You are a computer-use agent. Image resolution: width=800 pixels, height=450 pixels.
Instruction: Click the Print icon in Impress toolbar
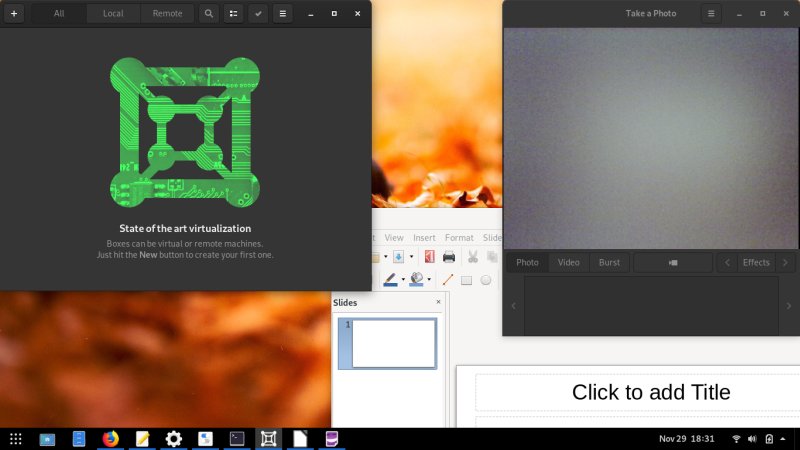pos(449,257)
